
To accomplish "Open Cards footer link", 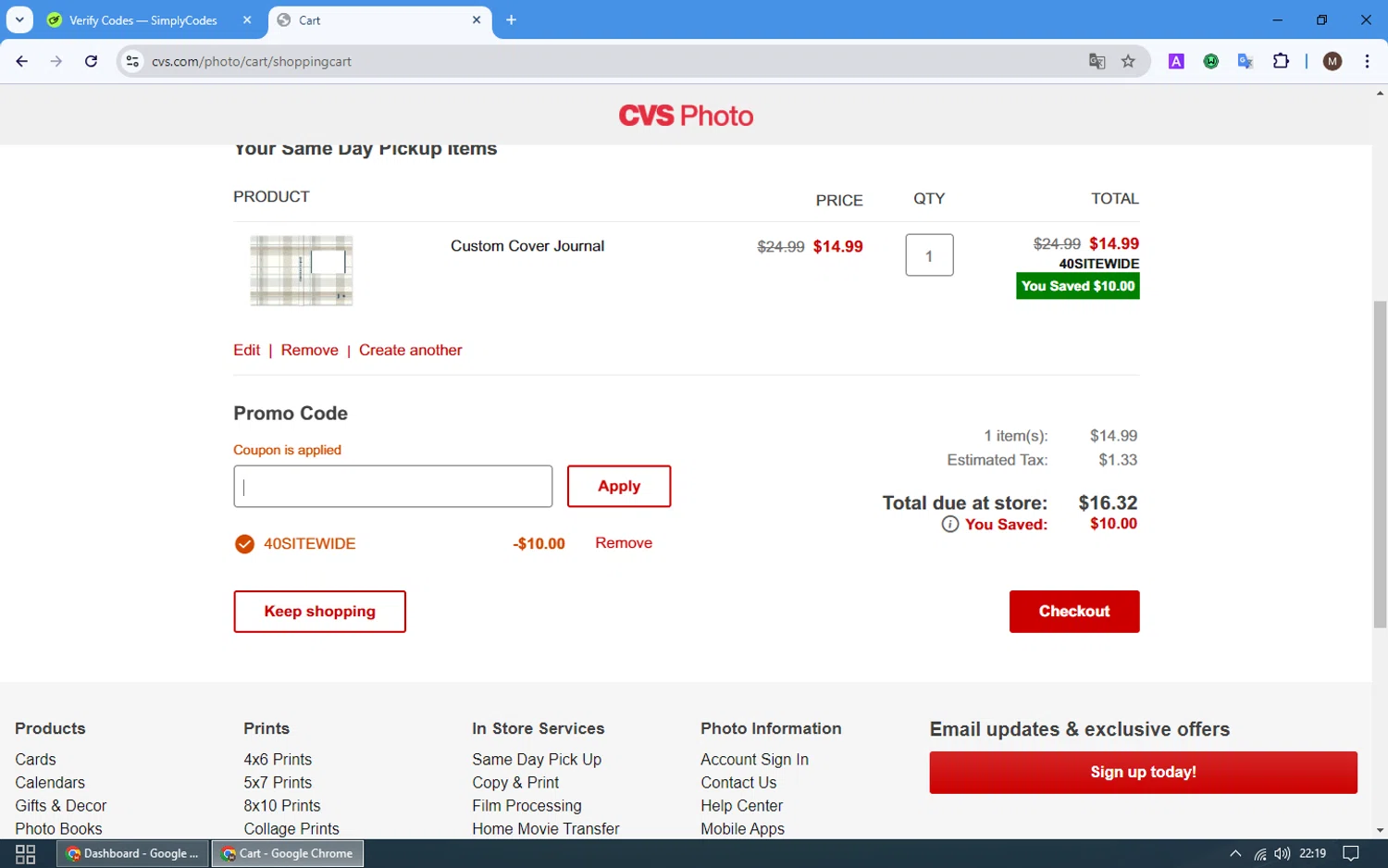I will (x=35, y=759).
